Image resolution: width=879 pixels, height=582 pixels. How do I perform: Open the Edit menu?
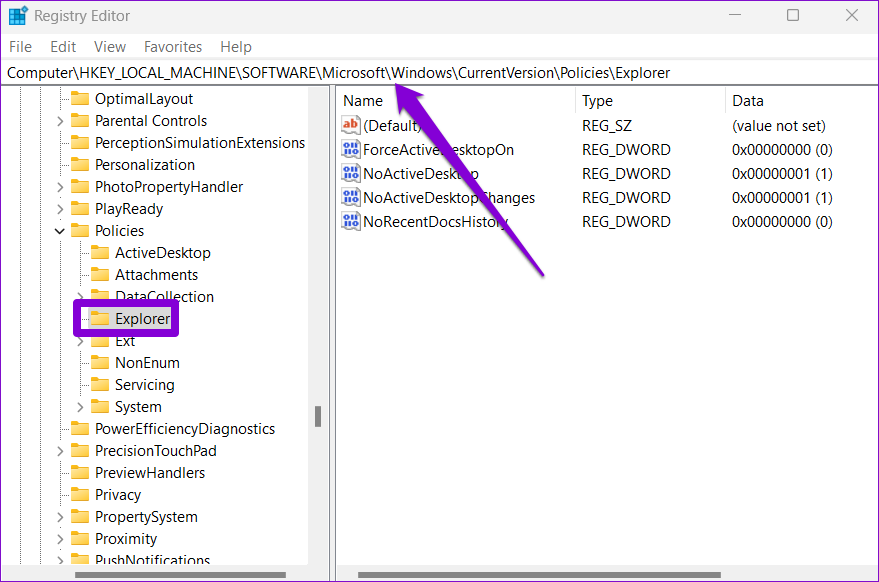click(x=63, y=47)
